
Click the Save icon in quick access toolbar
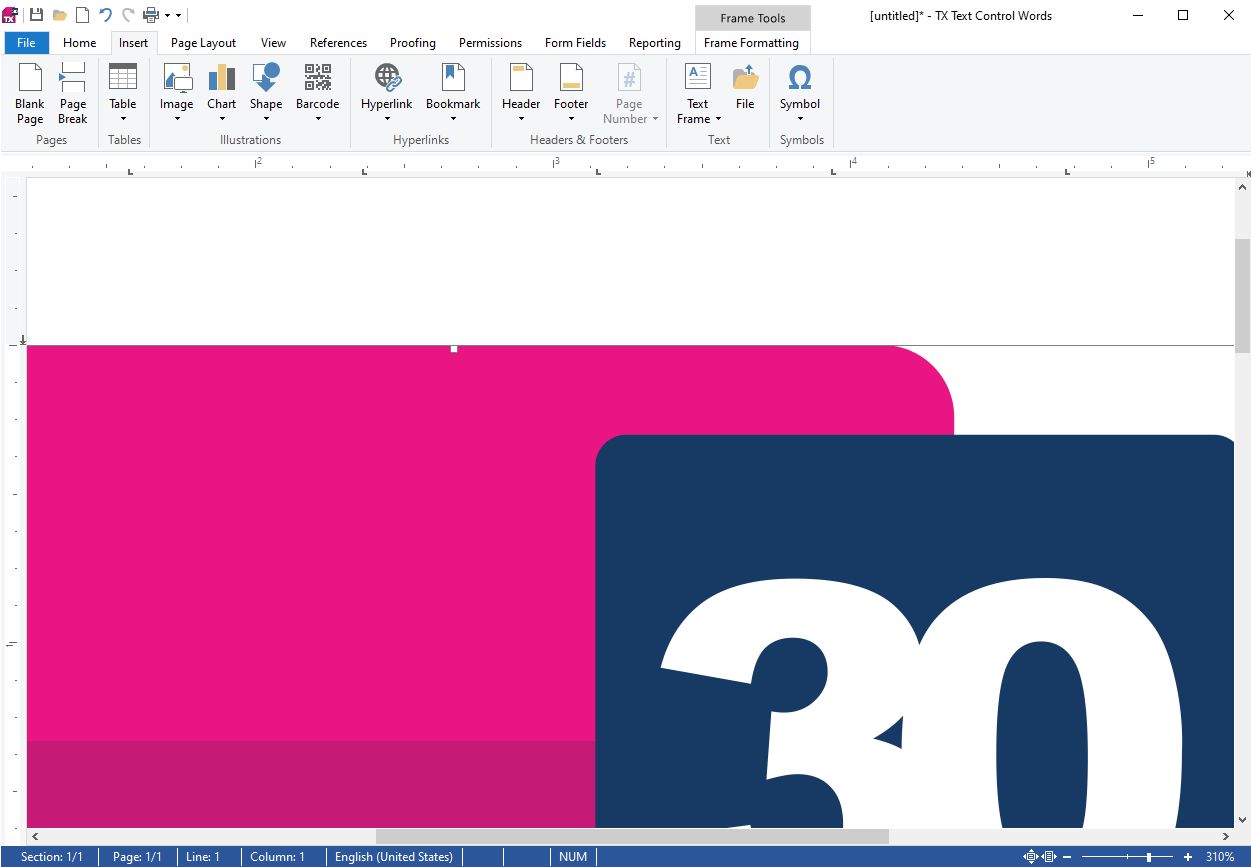37,15
